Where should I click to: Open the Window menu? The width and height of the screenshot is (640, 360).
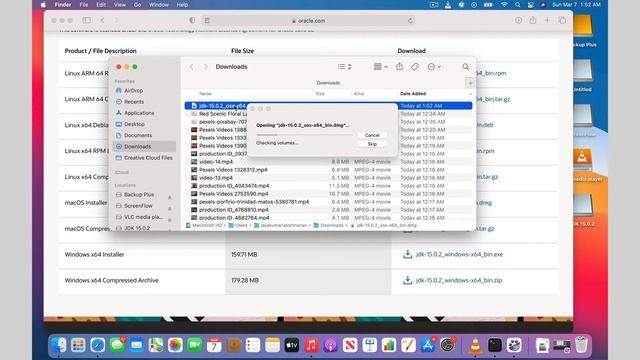pos(158,5)
